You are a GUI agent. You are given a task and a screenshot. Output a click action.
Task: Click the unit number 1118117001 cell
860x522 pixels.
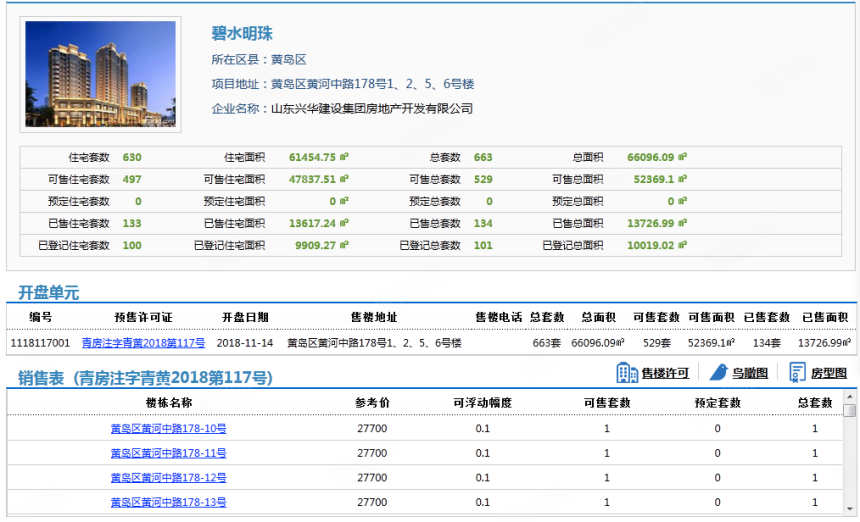click(x=40, y=343)
